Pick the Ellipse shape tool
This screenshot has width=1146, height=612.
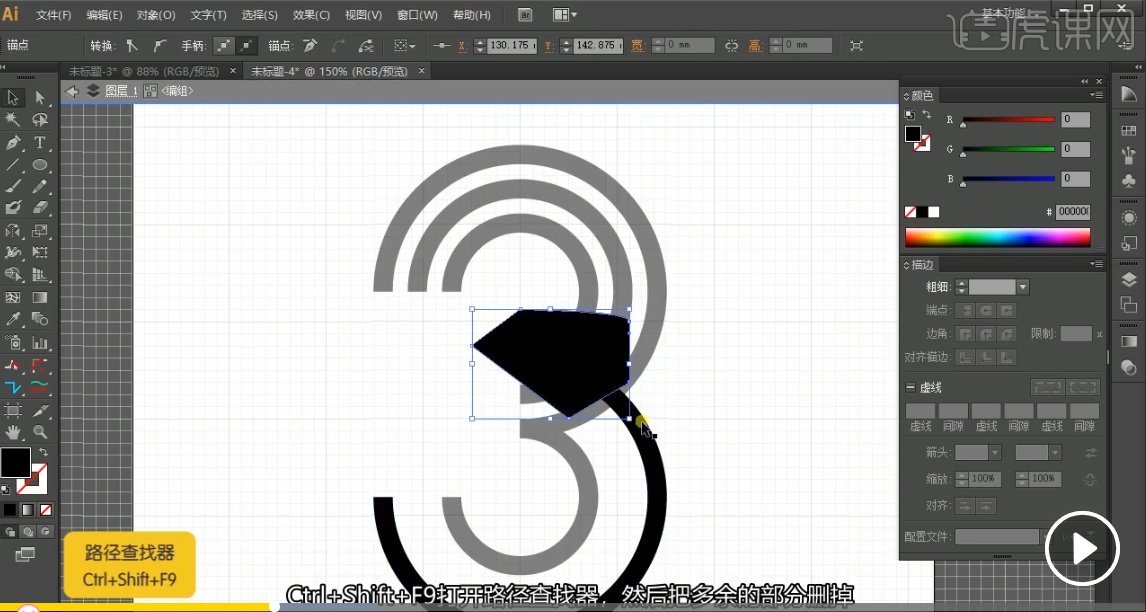[40, 165]
